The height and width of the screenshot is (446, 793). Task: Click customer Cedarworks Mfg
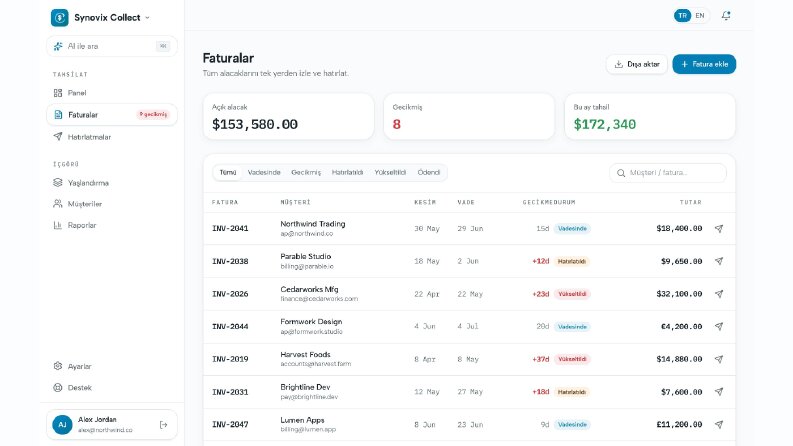[x=309, y=289]
